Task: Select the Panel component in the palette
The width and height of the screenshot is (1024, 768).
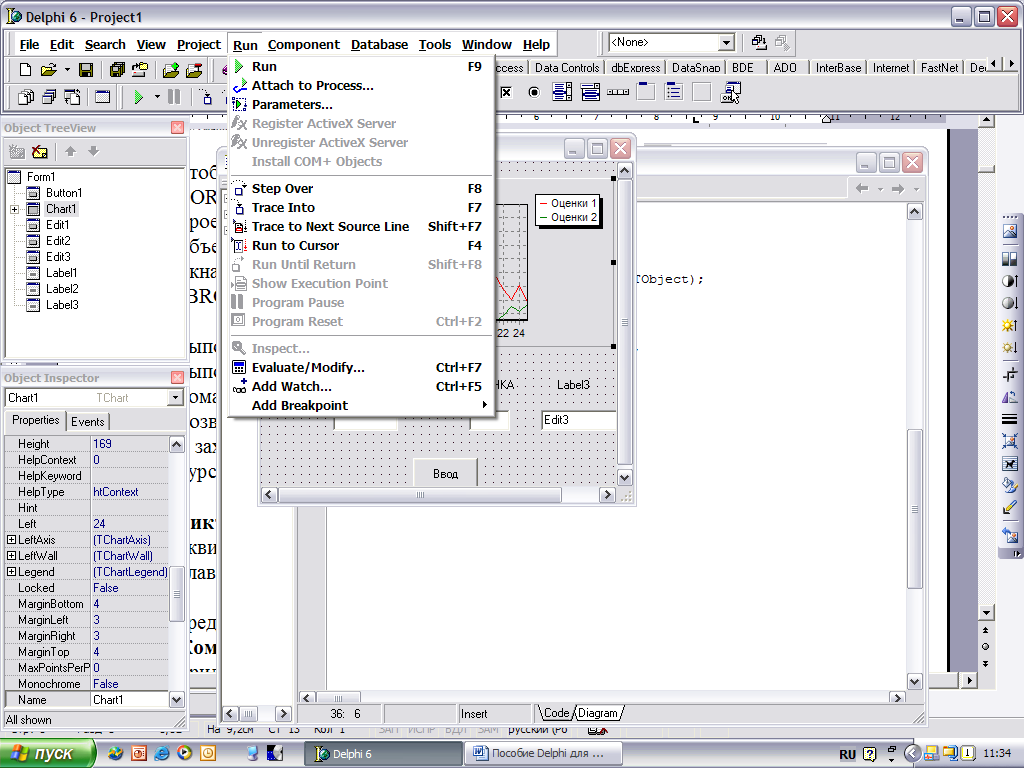Action: coord(701,92)
